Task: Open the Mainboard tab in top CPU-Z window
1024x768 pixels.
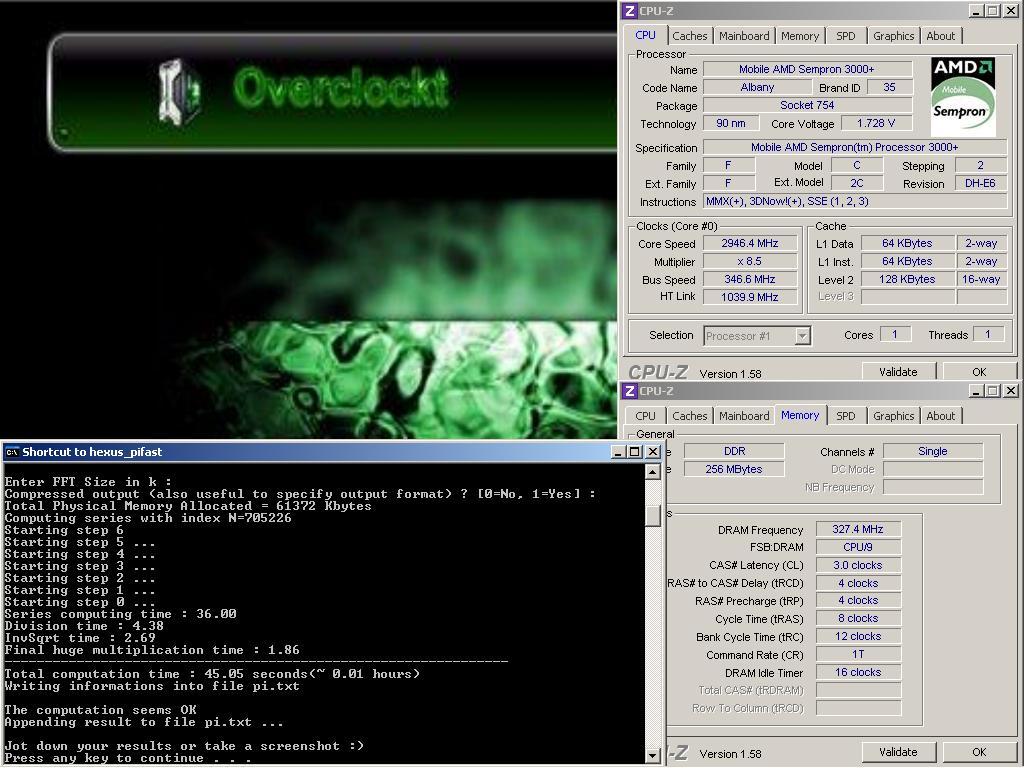Action: [744, 36]
